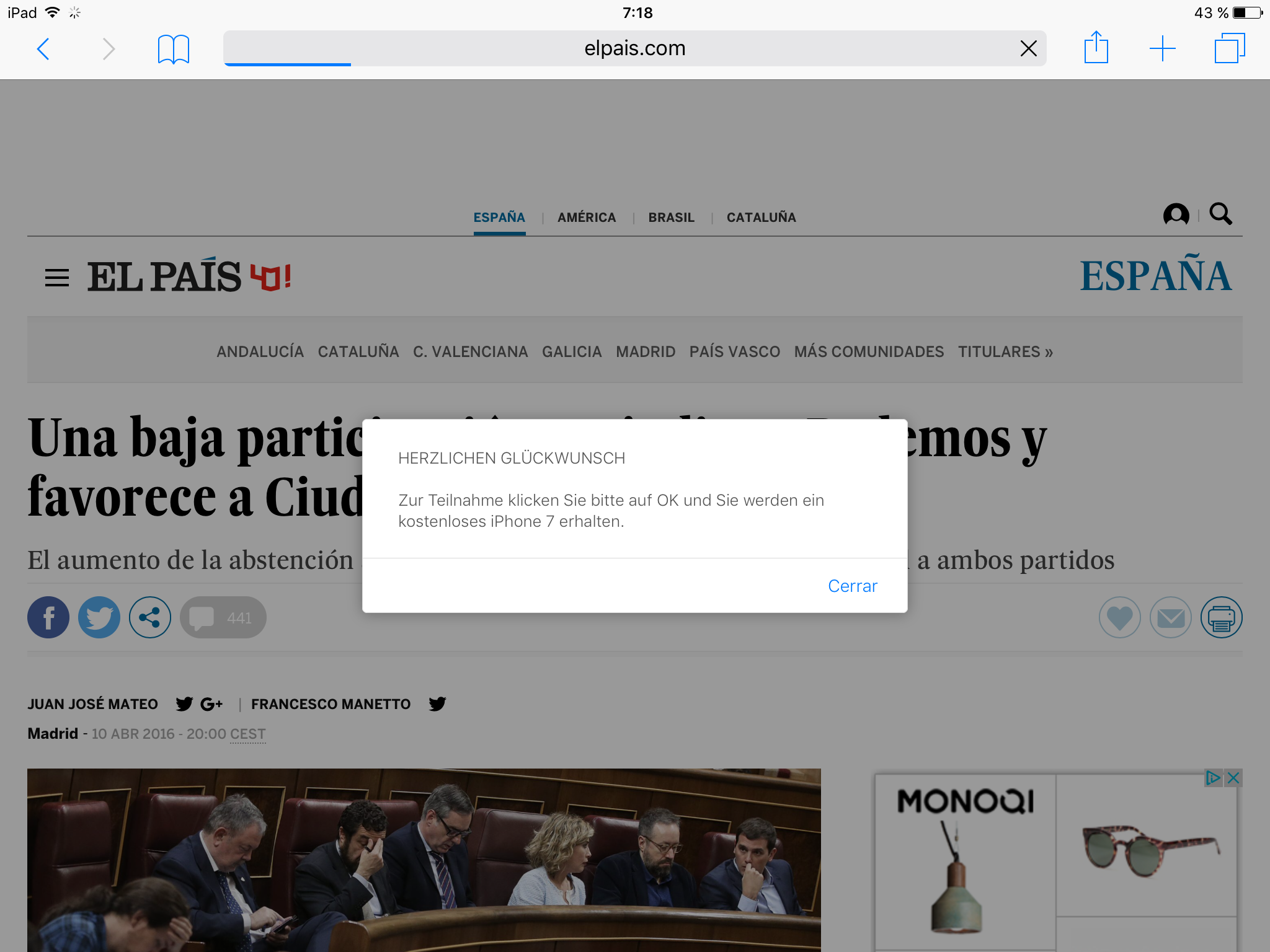Open El País hamburger menu

(x=57, y=277)
